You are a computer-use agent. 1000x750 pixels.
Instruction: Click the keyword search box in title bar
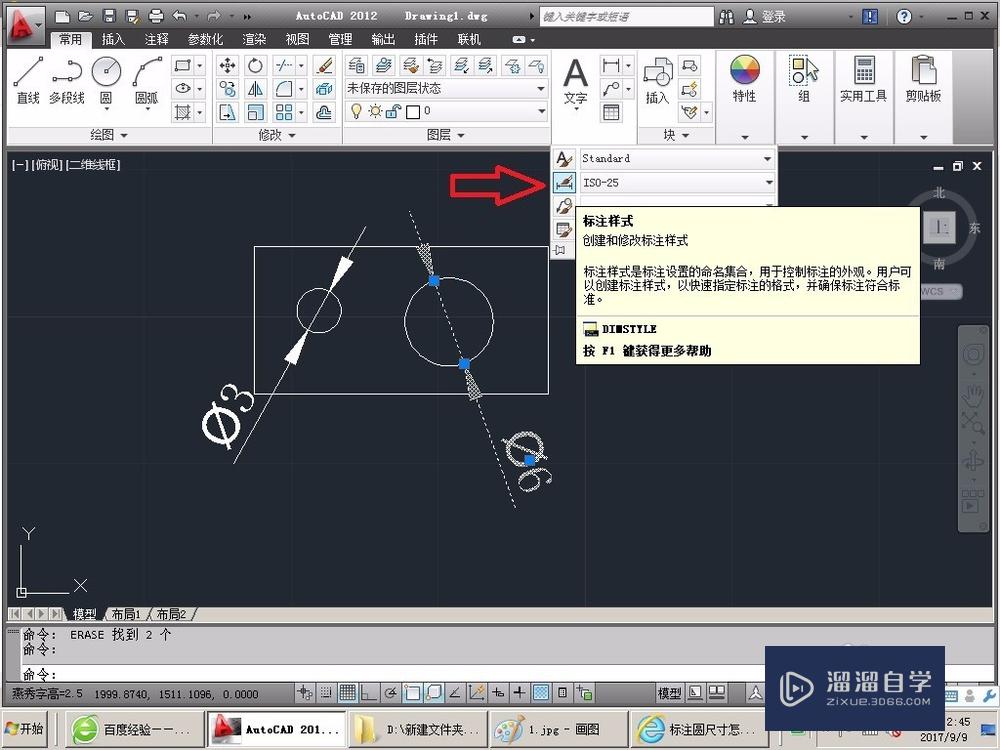[626, 17]
